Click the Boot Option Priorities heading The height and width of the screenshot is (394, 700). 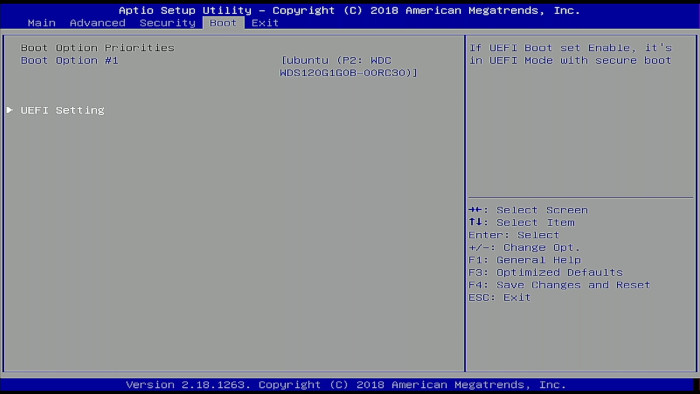coord(98,48)
